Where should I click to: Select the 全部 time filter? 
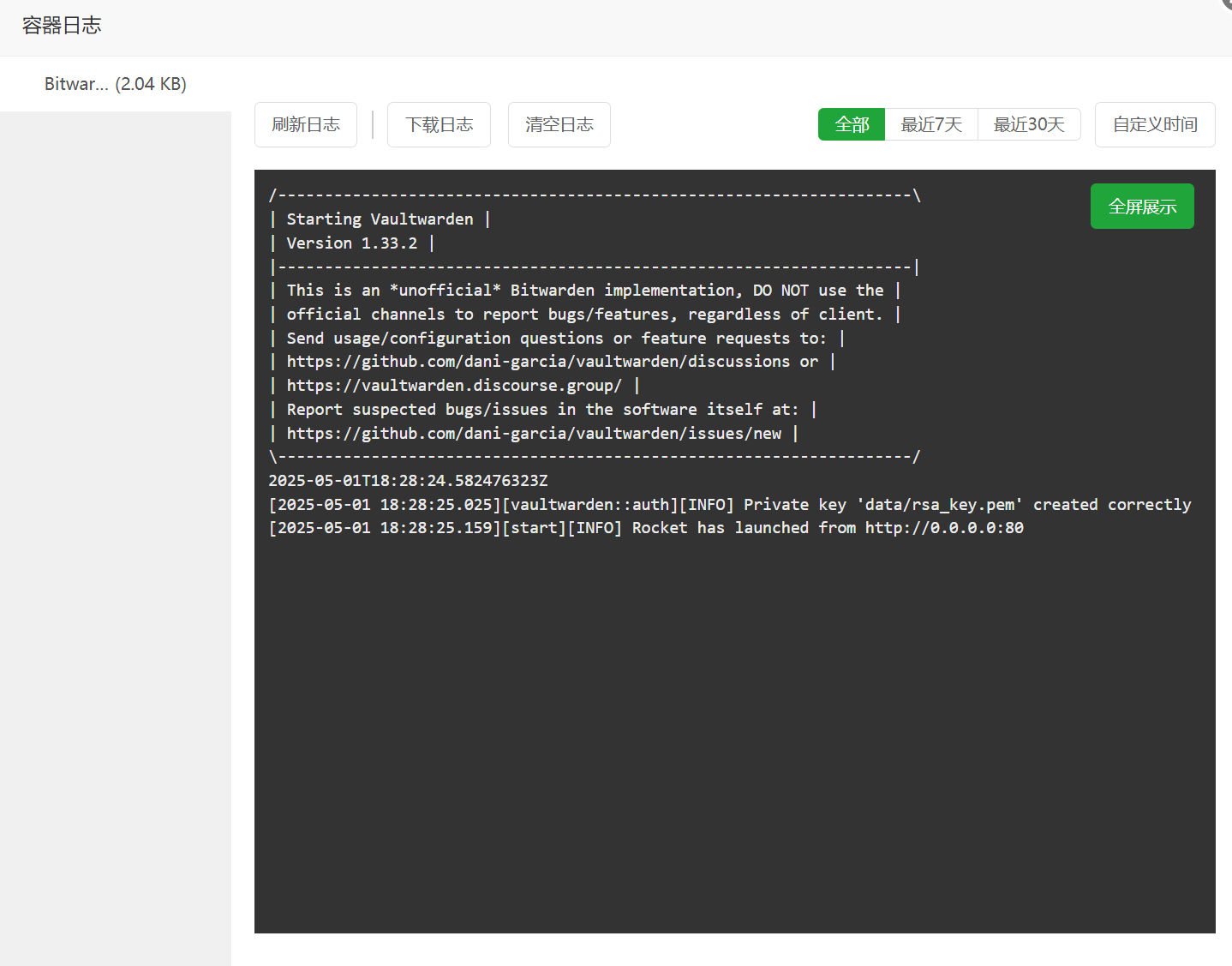pyautogui.click(x=851, y=124)
